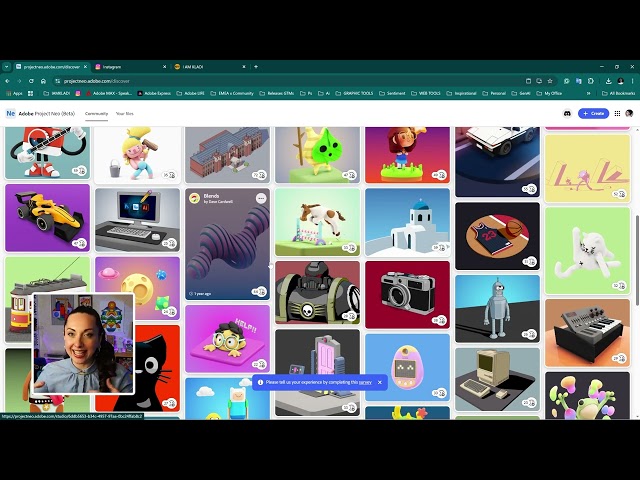Open the vintage camera on red thumbnail
Screen dimensions: 640x480
pyautogui.click(x=407, y=295)
